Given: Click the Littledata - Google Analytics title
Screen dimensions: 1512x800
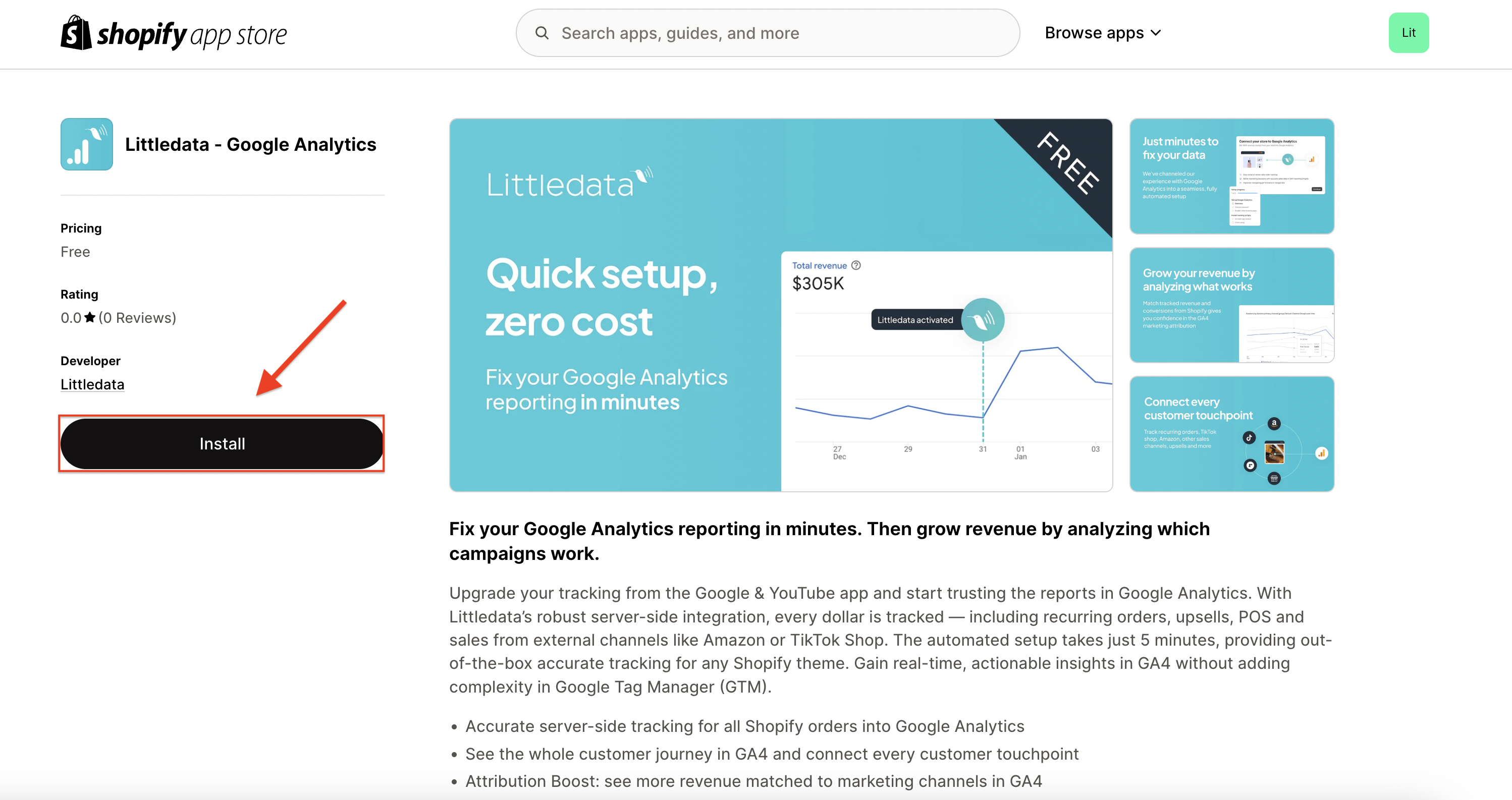Looking at the screenshot, I should point(251,144).
